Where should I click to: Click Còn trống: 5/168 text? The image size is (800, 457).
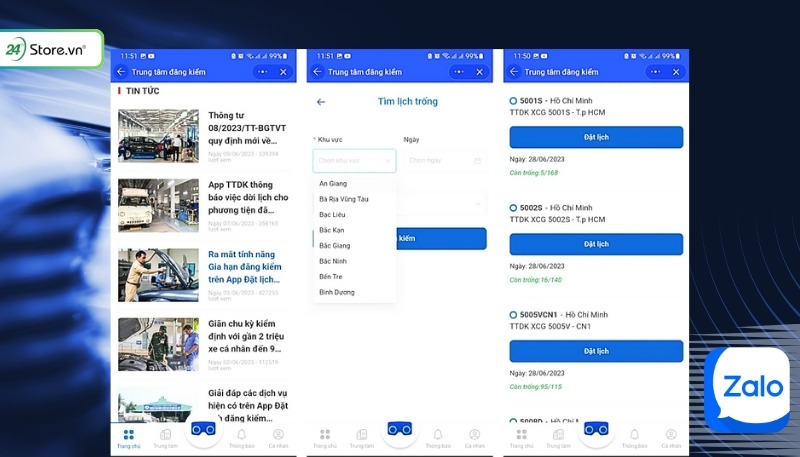pos(534,173)
